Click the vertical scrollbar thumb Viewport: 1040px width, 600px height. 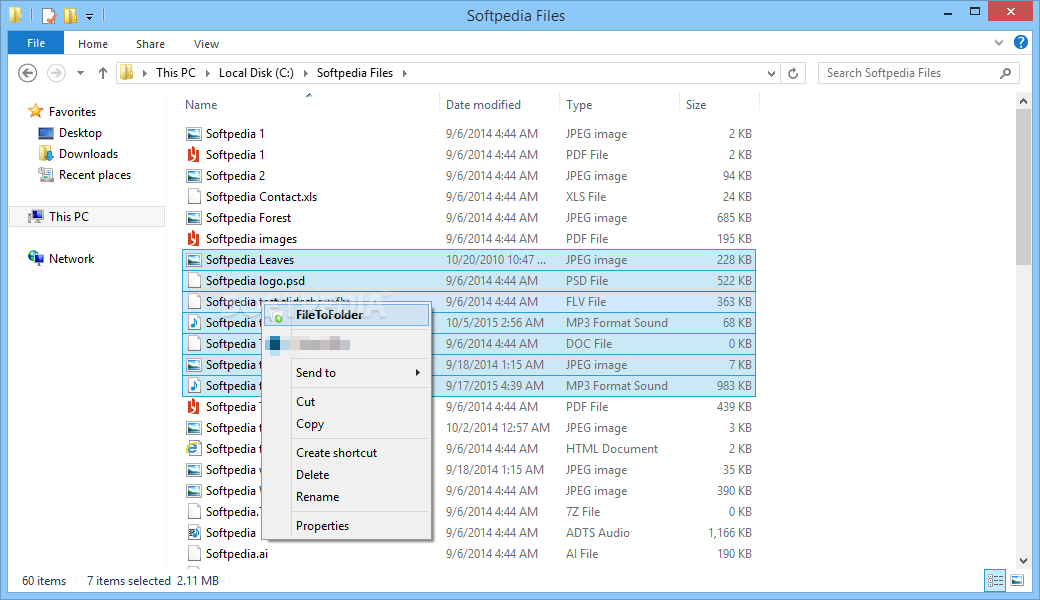pos(1023,188)
